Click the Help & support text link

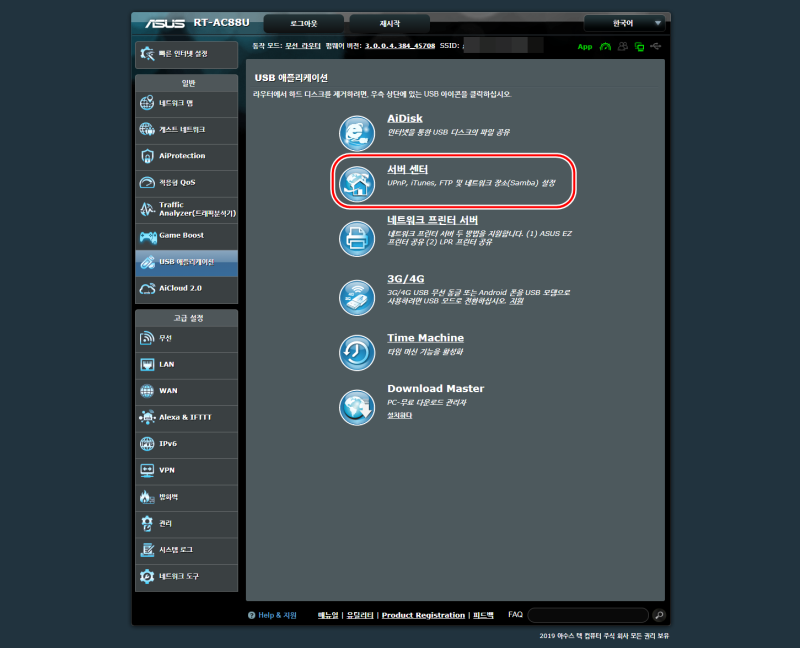pos(277,615)
